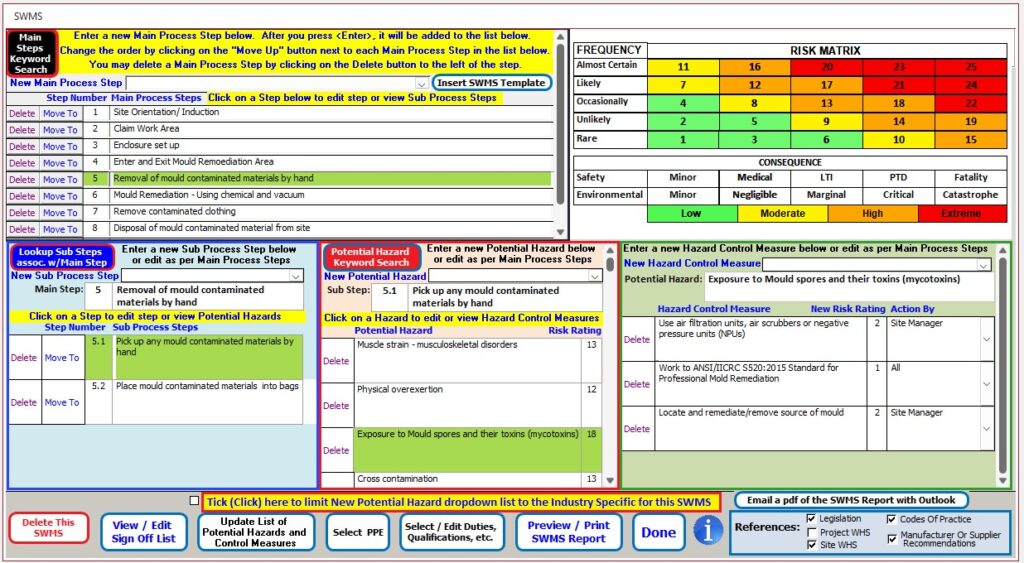
Task: Expand the New Hazard Control Measure dropdown
Action: (x=984, y=264)
